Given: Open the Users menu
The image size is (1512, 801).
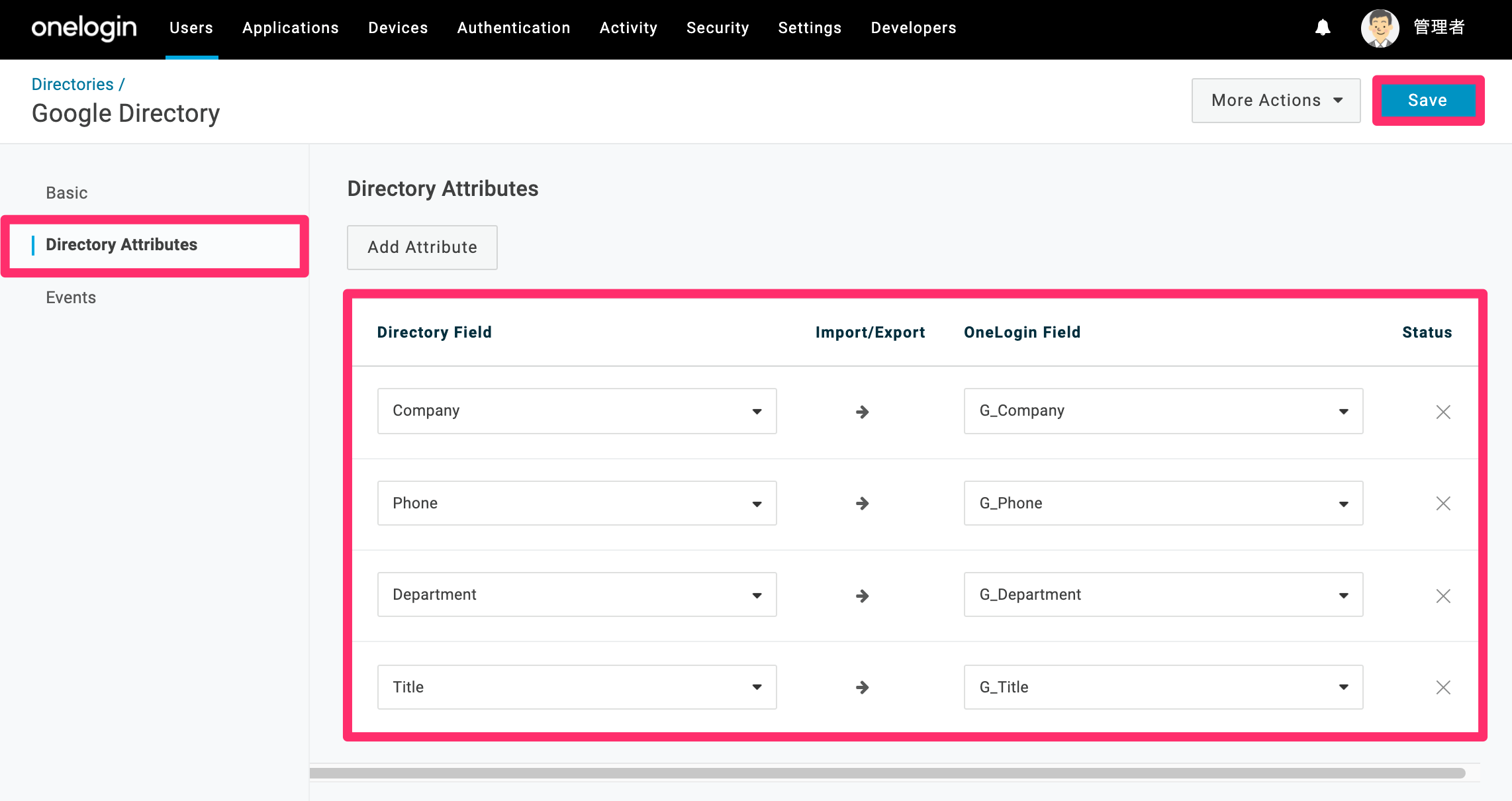Looking at the screenshot, I should click(191, 28).
